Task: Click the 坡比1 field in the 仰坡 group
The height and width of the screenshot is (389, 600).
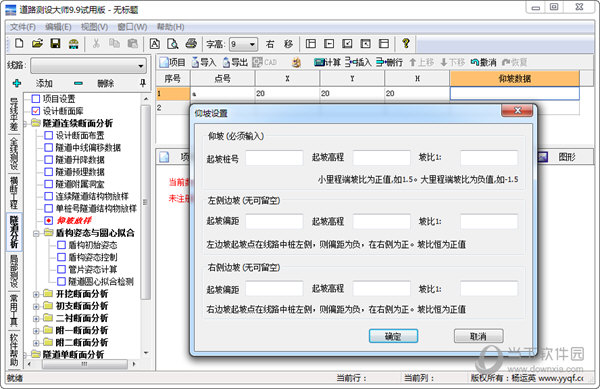Action: click(489, 158)
